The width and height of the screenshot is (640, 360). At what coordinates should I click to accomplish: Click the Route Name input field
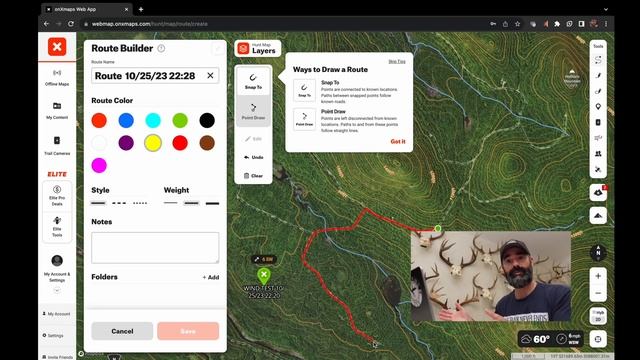point(155,76)
